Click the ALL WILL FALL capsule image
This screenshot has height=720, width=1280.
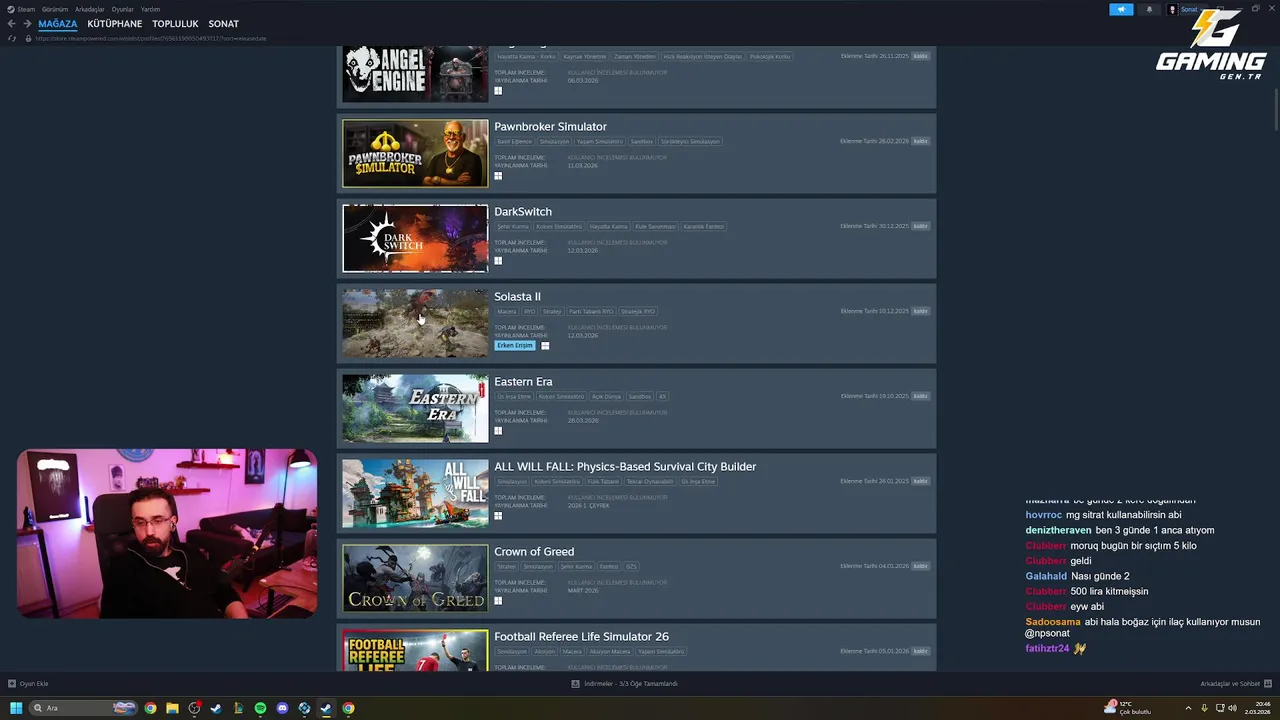point(415,493)
